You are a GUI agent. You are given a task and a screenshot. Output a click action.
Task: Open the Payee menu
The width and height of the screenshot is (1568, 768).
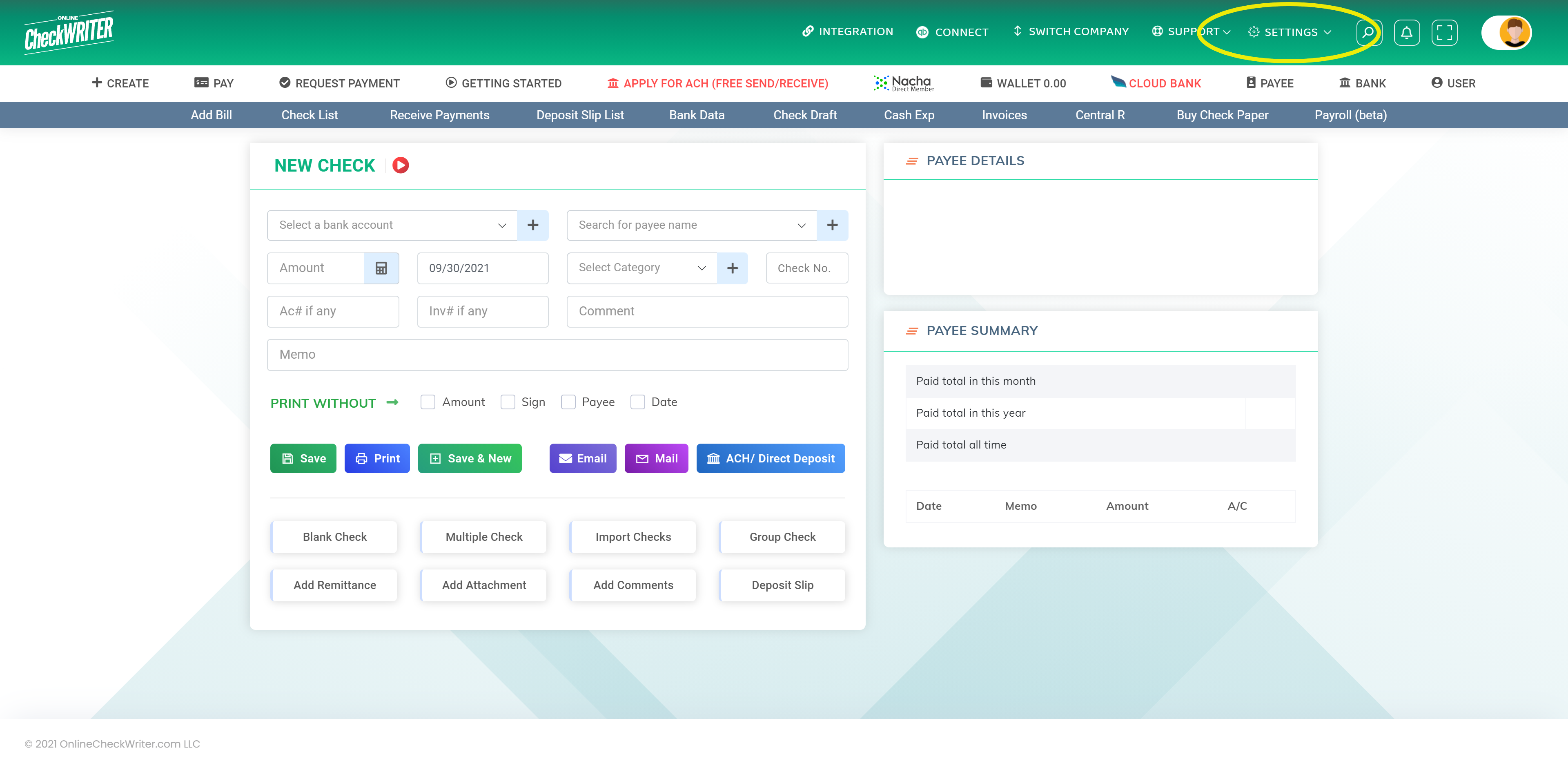click(x=1270, y=83)
